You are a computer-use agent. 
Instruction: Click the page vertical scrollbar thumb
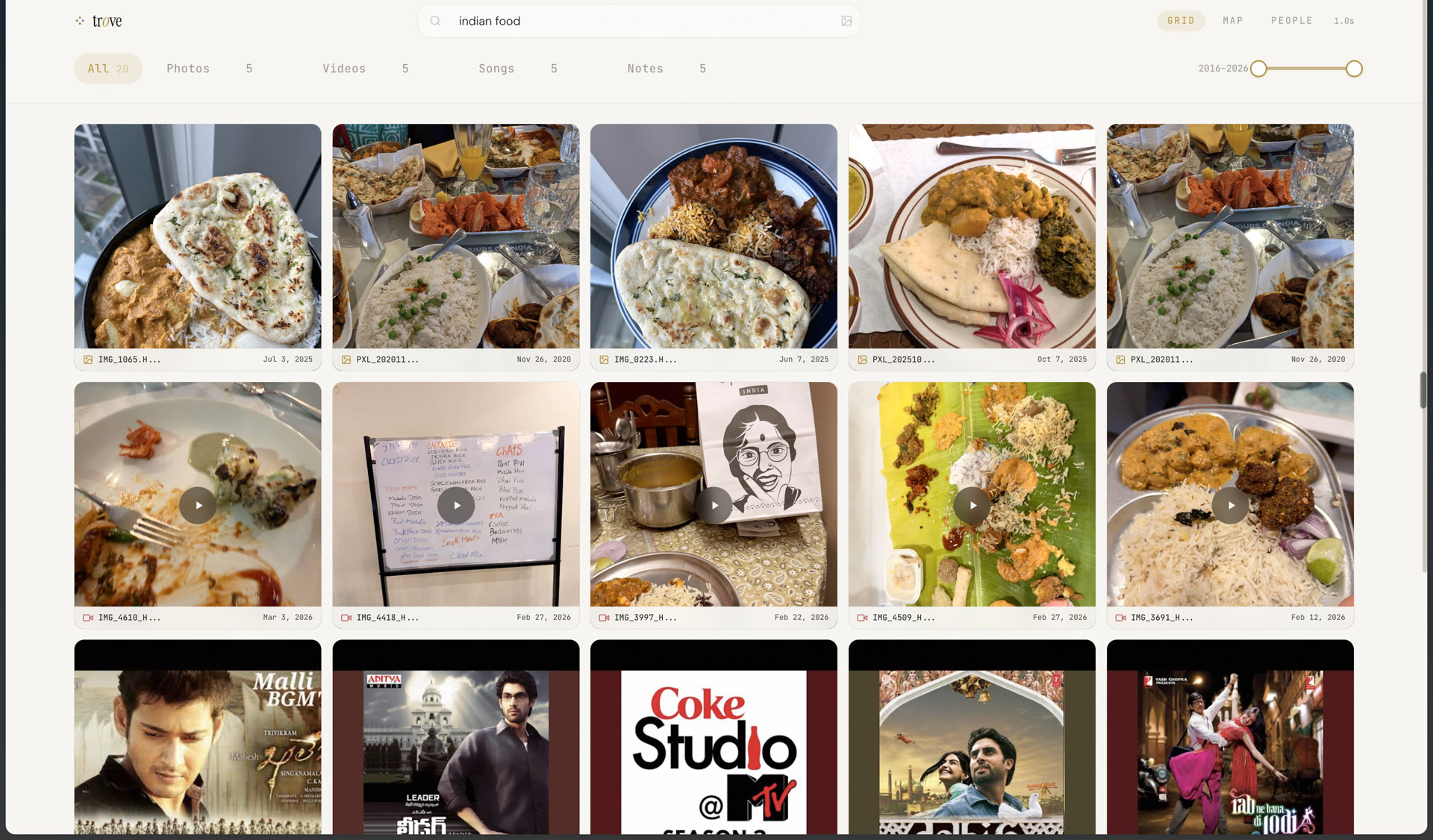[1423, 389]
